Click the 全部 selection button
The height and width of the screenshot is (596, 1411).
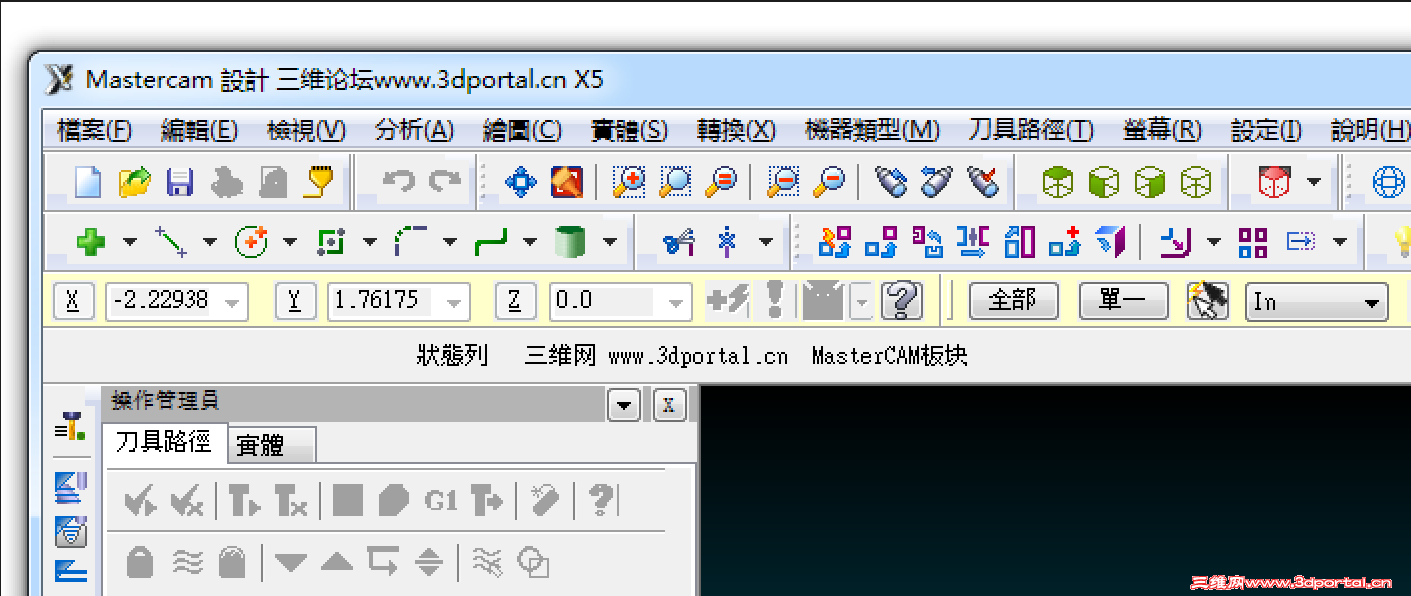tap(1013, 300)
